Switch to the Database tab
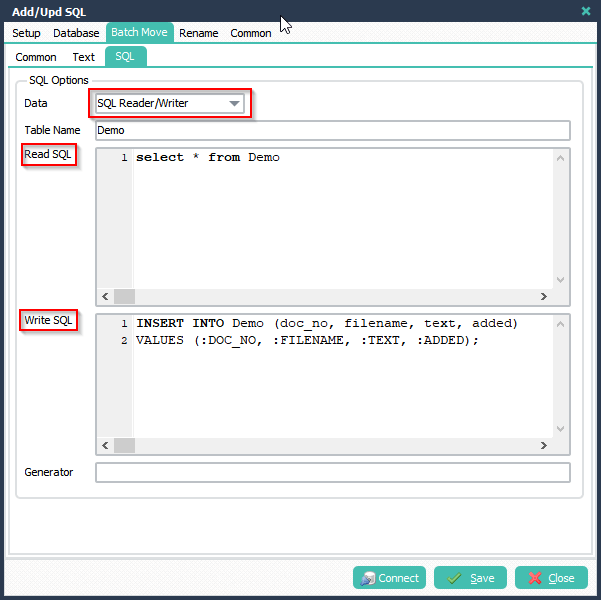The image size is (601, 600). 76,33
